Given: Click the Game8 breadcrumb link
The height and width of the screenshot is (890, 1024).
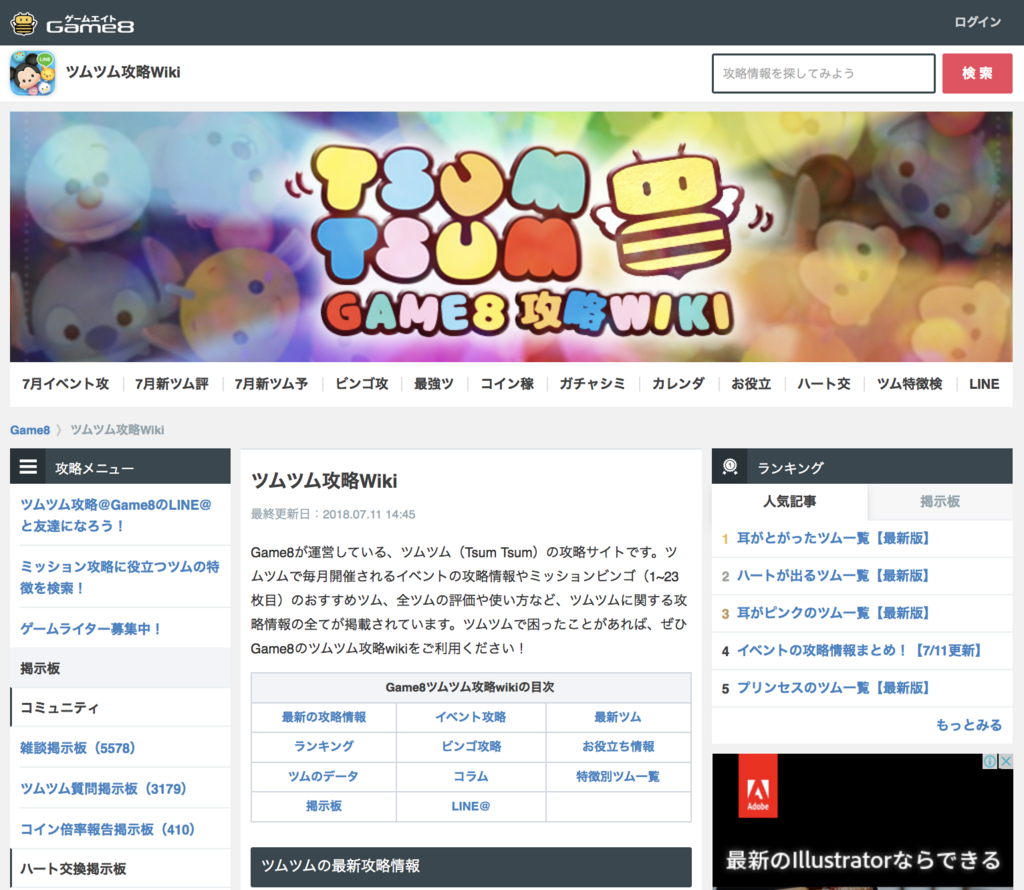Looking at the screenshot, I should coord(30,430).
